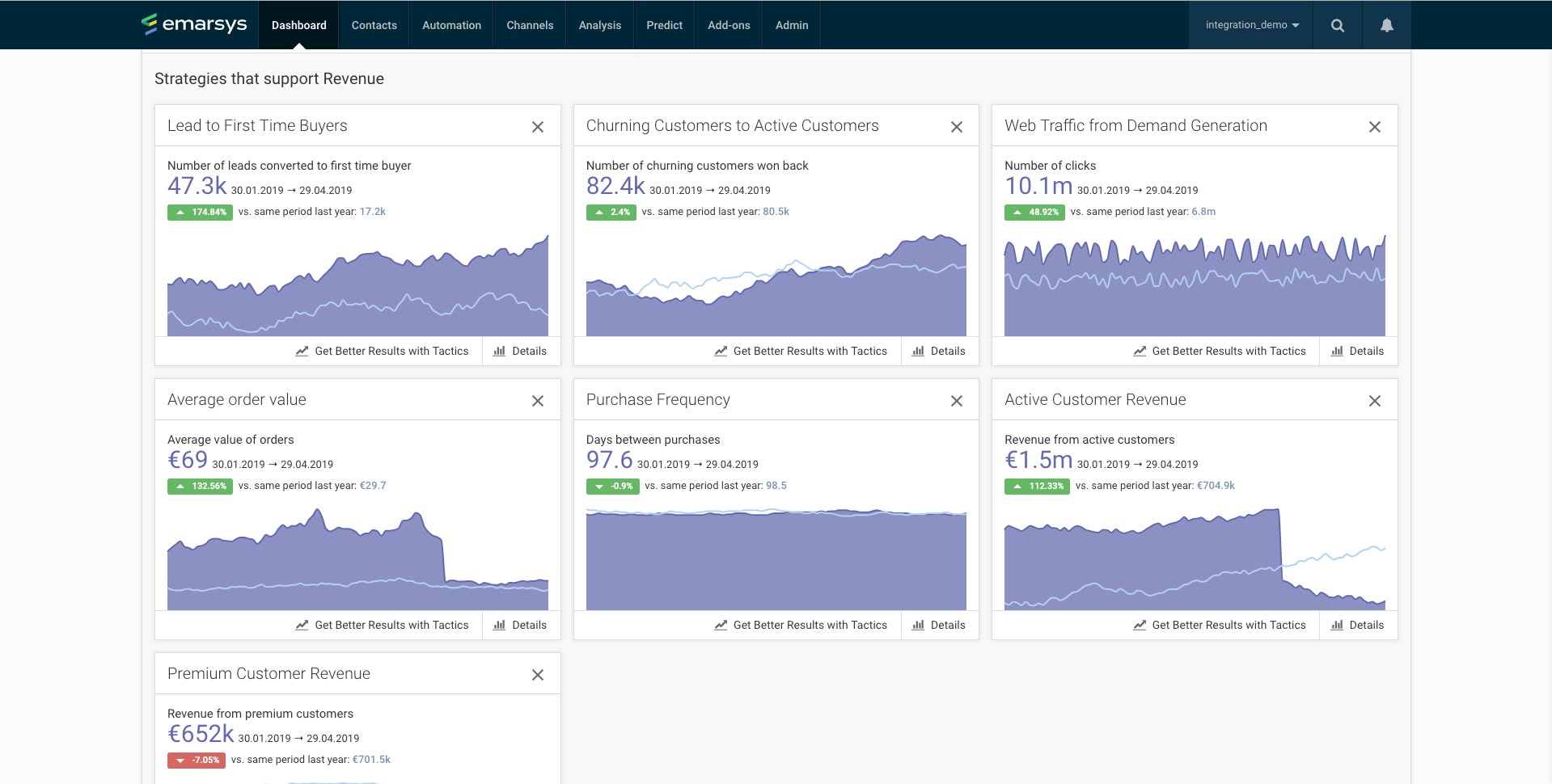Click the Emarsys logo
Image resolution: width=1552 pixels, height=784 pixels.
click(195, 24)
